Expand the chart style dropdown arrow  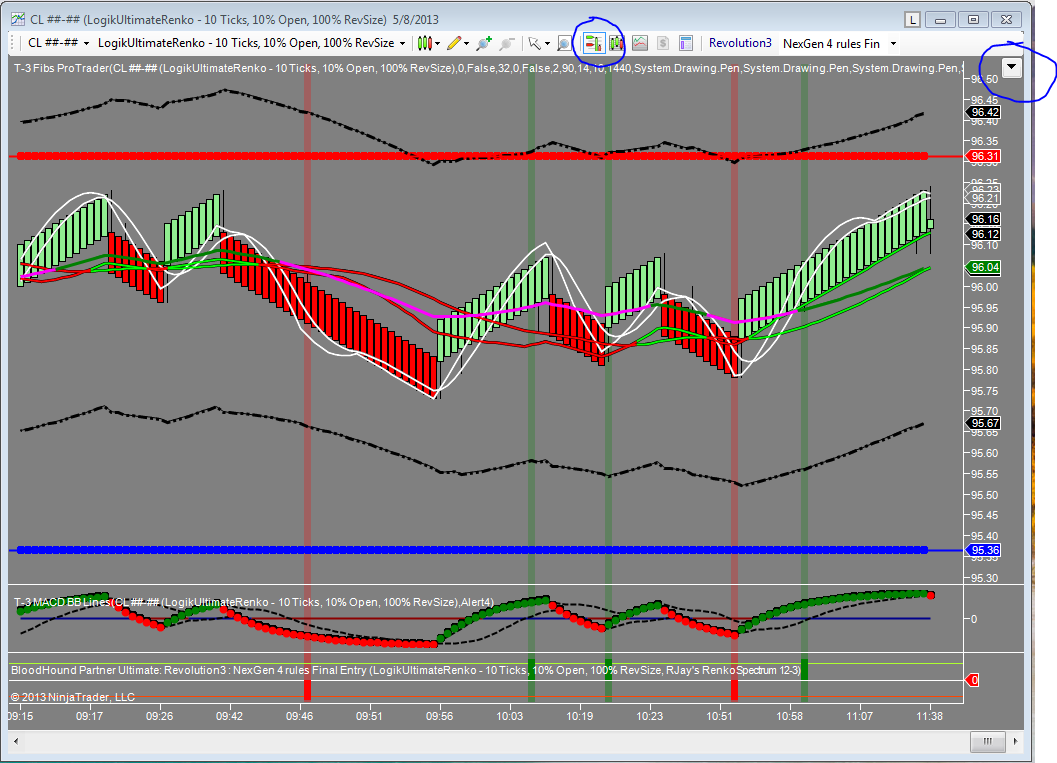437,44
